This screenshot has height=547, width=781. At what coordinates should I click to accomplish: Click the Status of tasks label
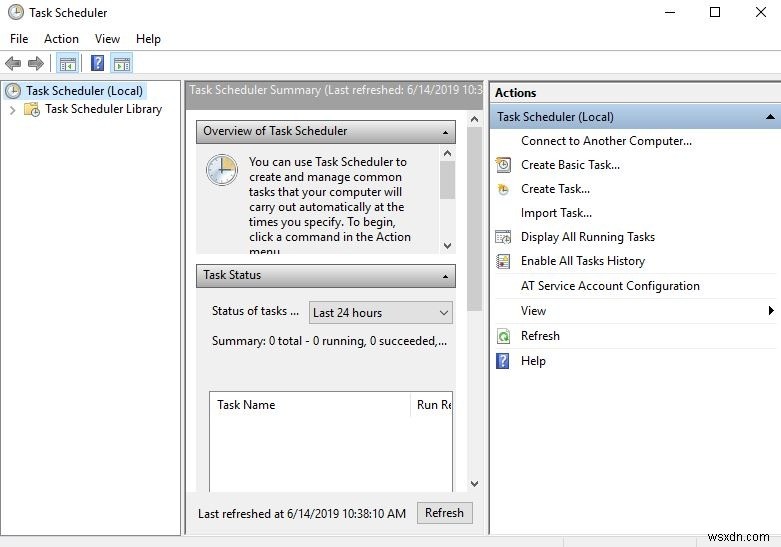[x=255, y=311]
